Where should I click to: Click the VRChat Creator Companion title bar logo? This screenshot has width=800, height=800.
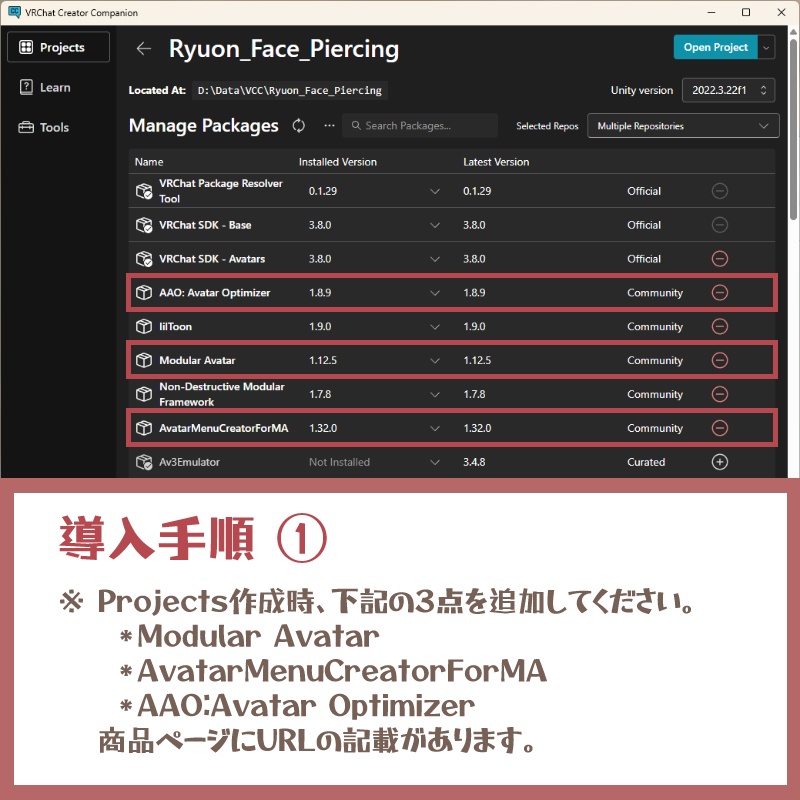tap(14, 12)
